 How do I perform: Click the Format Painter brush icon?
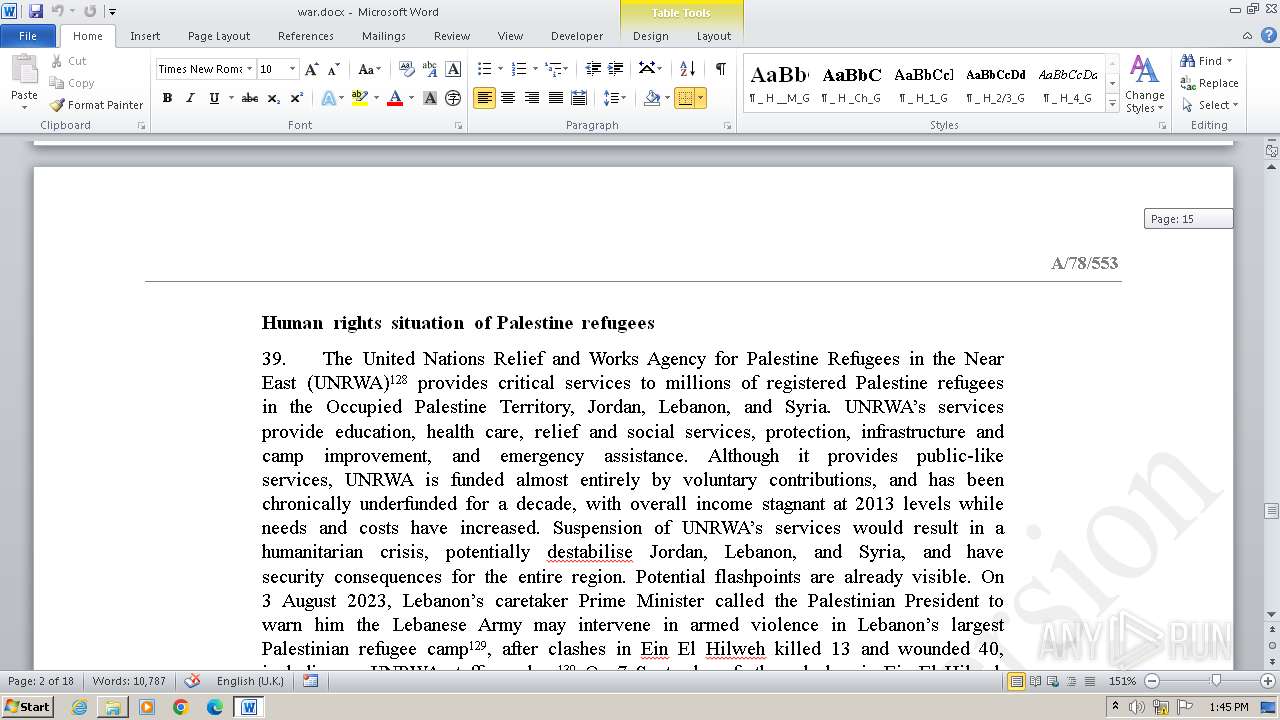(57, 105)
